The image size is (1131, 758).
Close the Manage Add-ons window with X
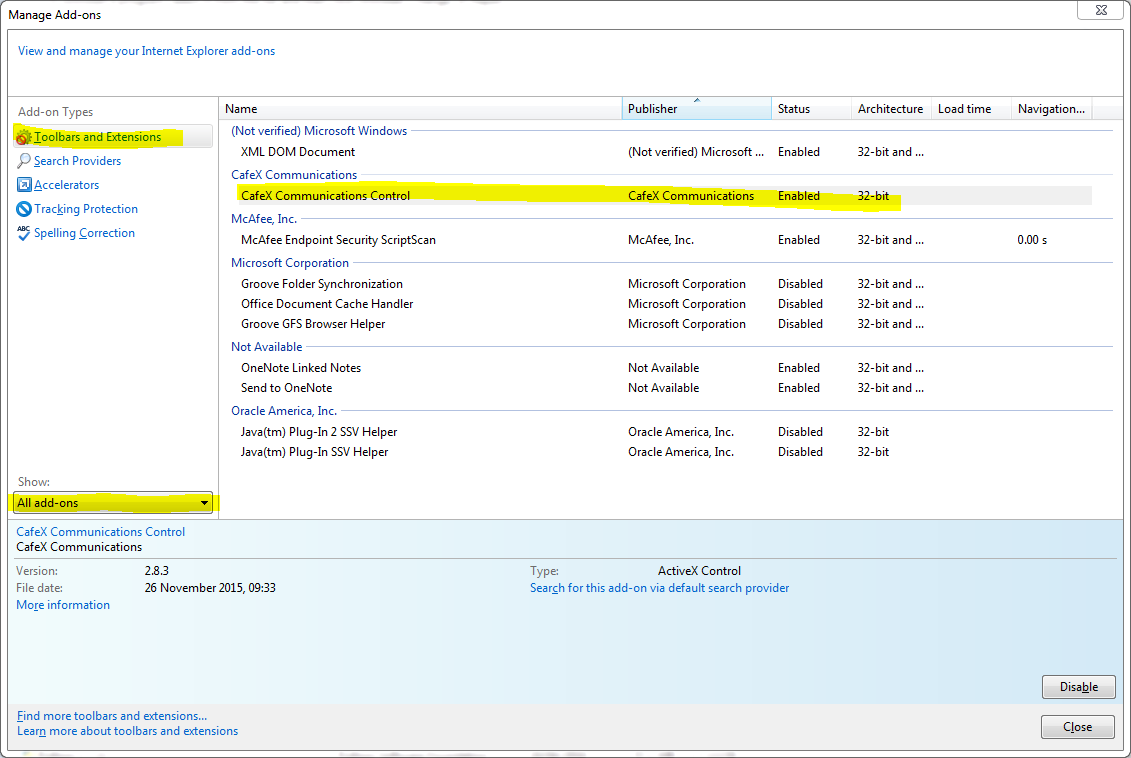(x=1101, y=10)
